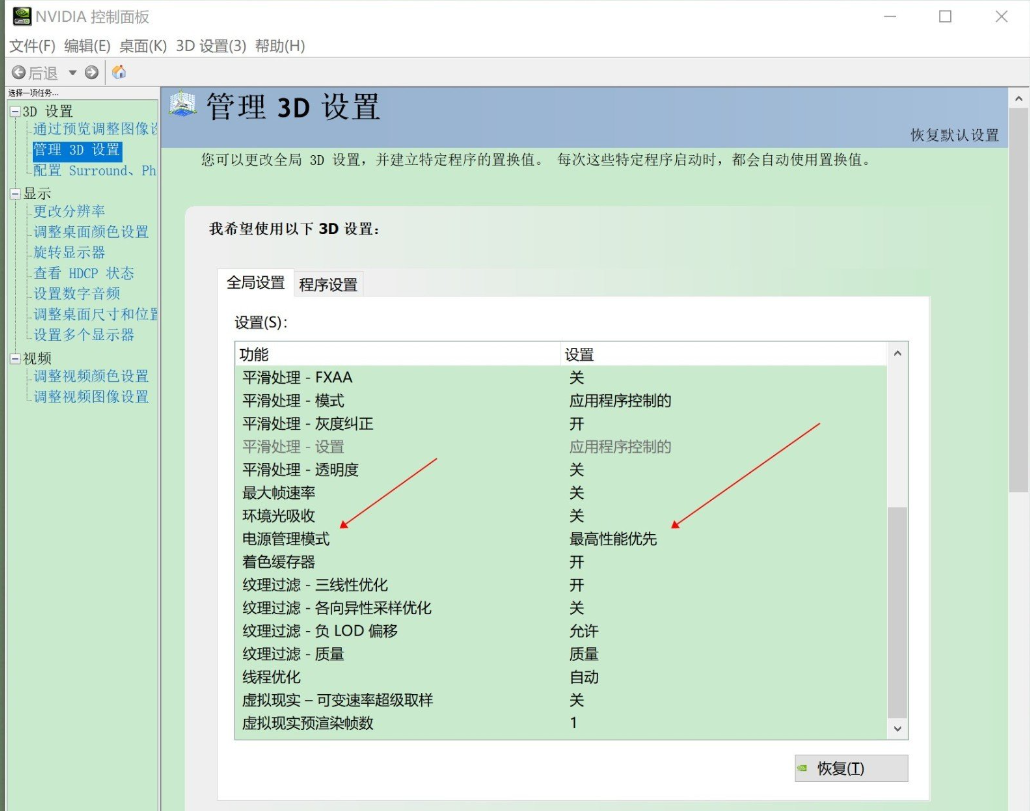Select the 线程优化 row
This screenshot has height=811, width=1030.
(561, 677)
